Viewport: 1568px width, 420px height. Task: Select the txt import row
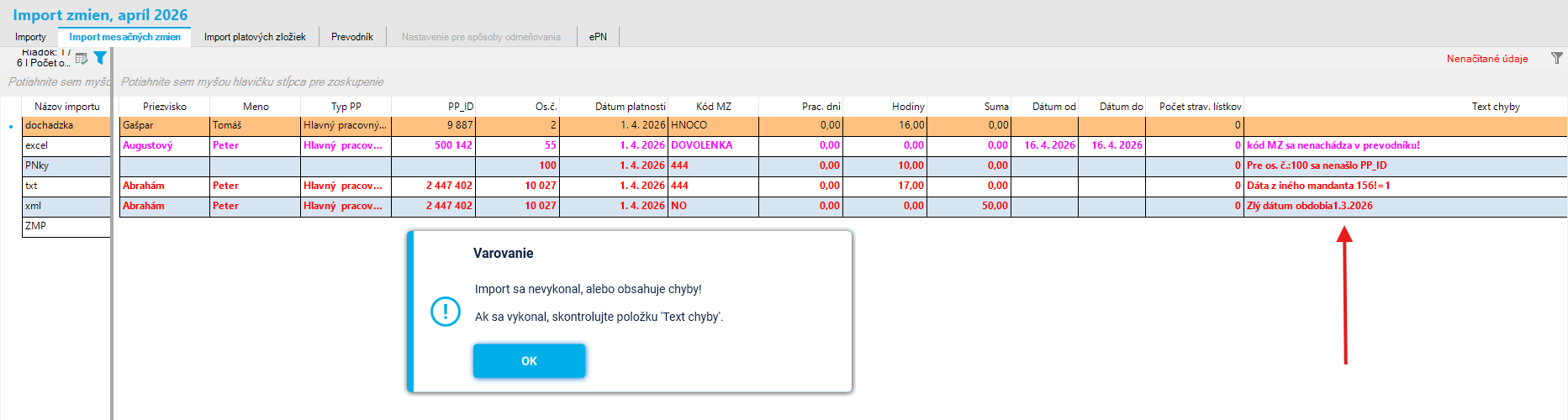pyautogui.click(x=66, y=186)
